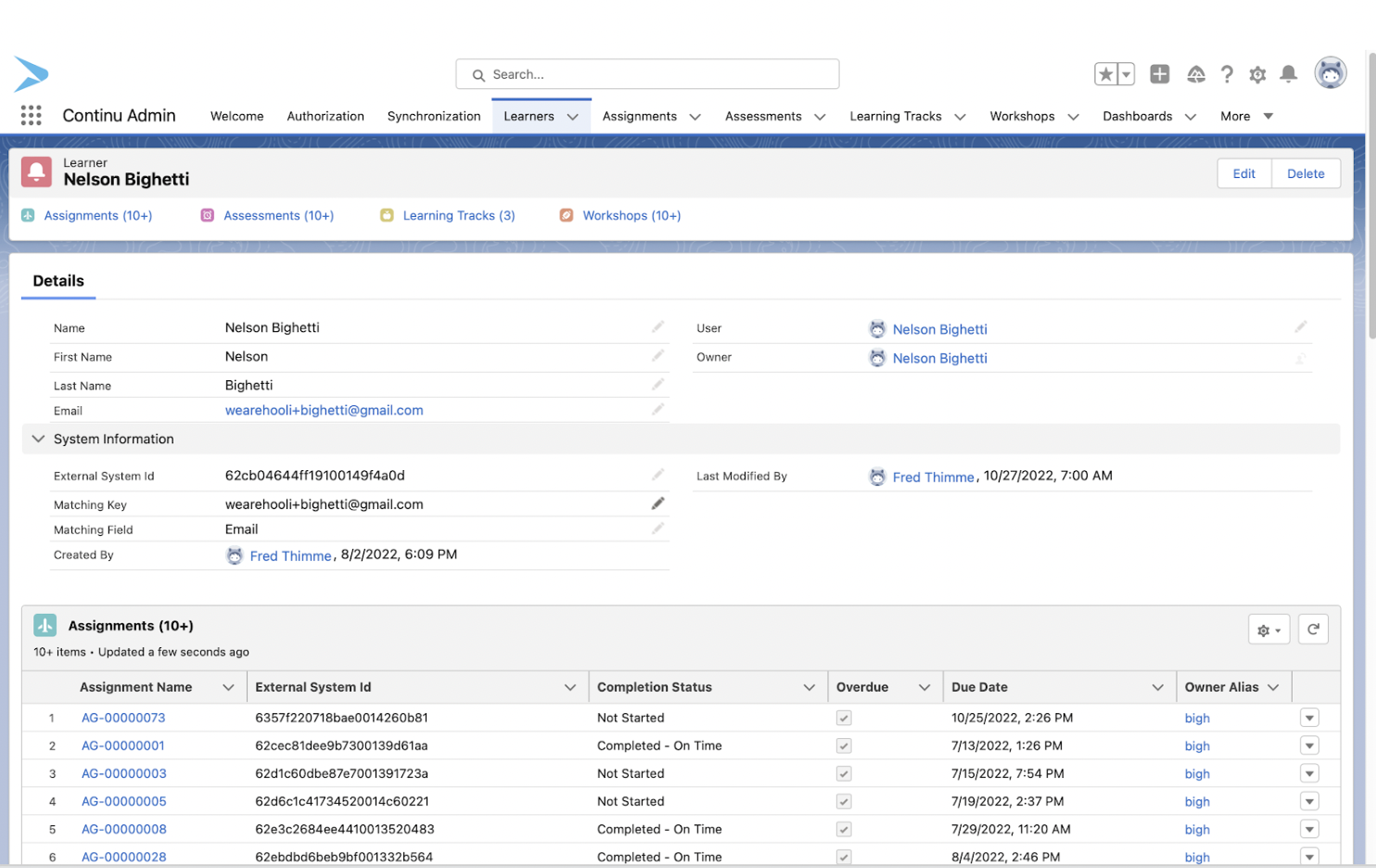
Task: Open the global actions plus icon
Action: click(x=1159, y=73)
